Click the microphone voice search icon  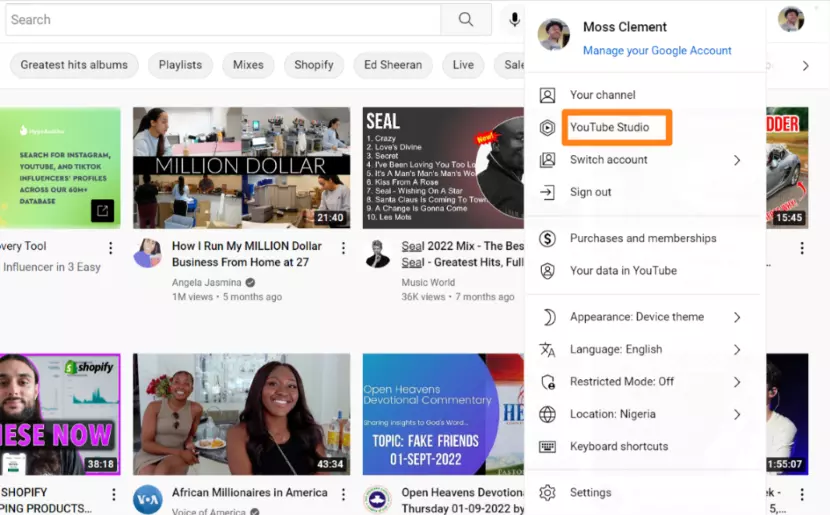[514, 19]
